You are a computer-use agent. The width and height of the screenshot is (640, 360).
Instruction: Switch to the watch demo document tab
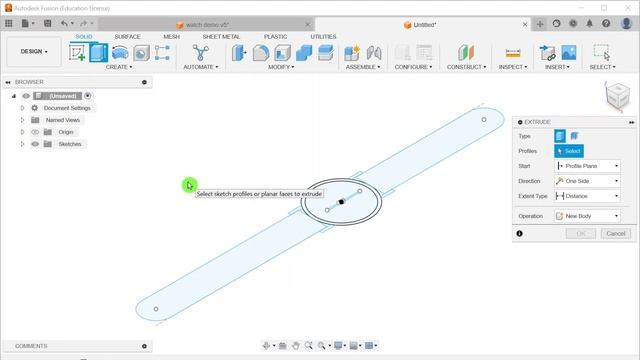tap(206, 25)
